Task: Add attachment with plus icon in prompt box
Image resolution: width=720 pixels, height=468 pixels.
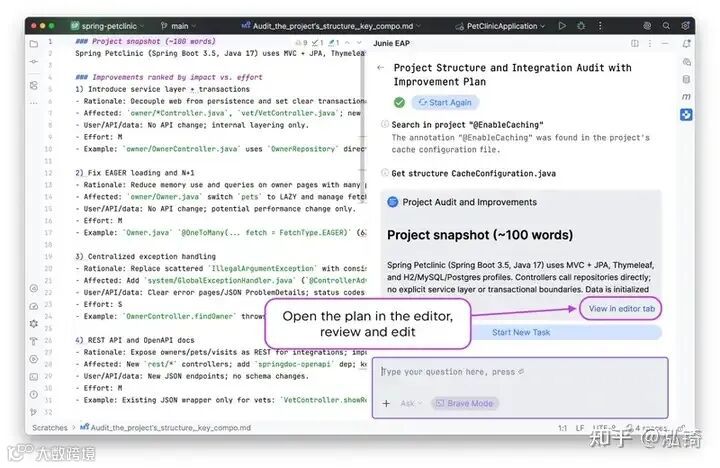Action: pos(386,403)
